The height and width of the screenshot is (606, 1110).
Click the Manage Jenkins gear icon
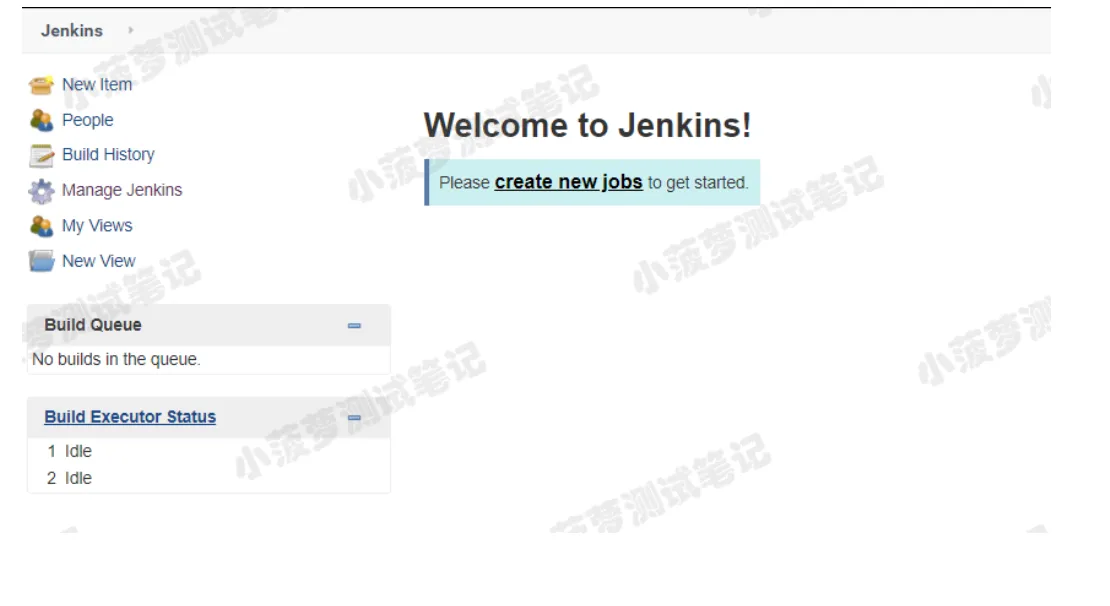[41, 190]
